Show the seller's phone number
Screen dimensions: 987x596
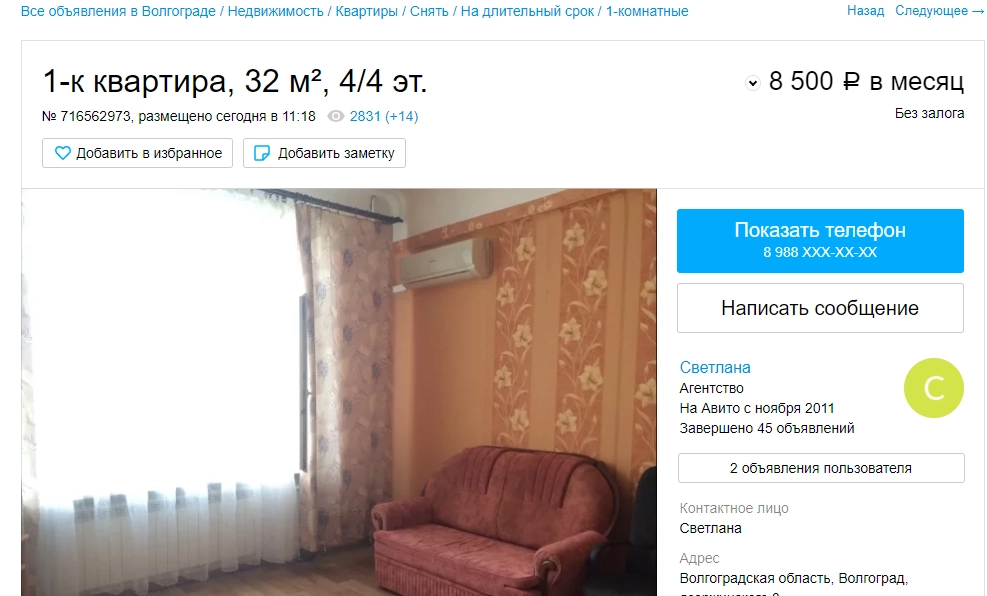[x=820, y=240]
